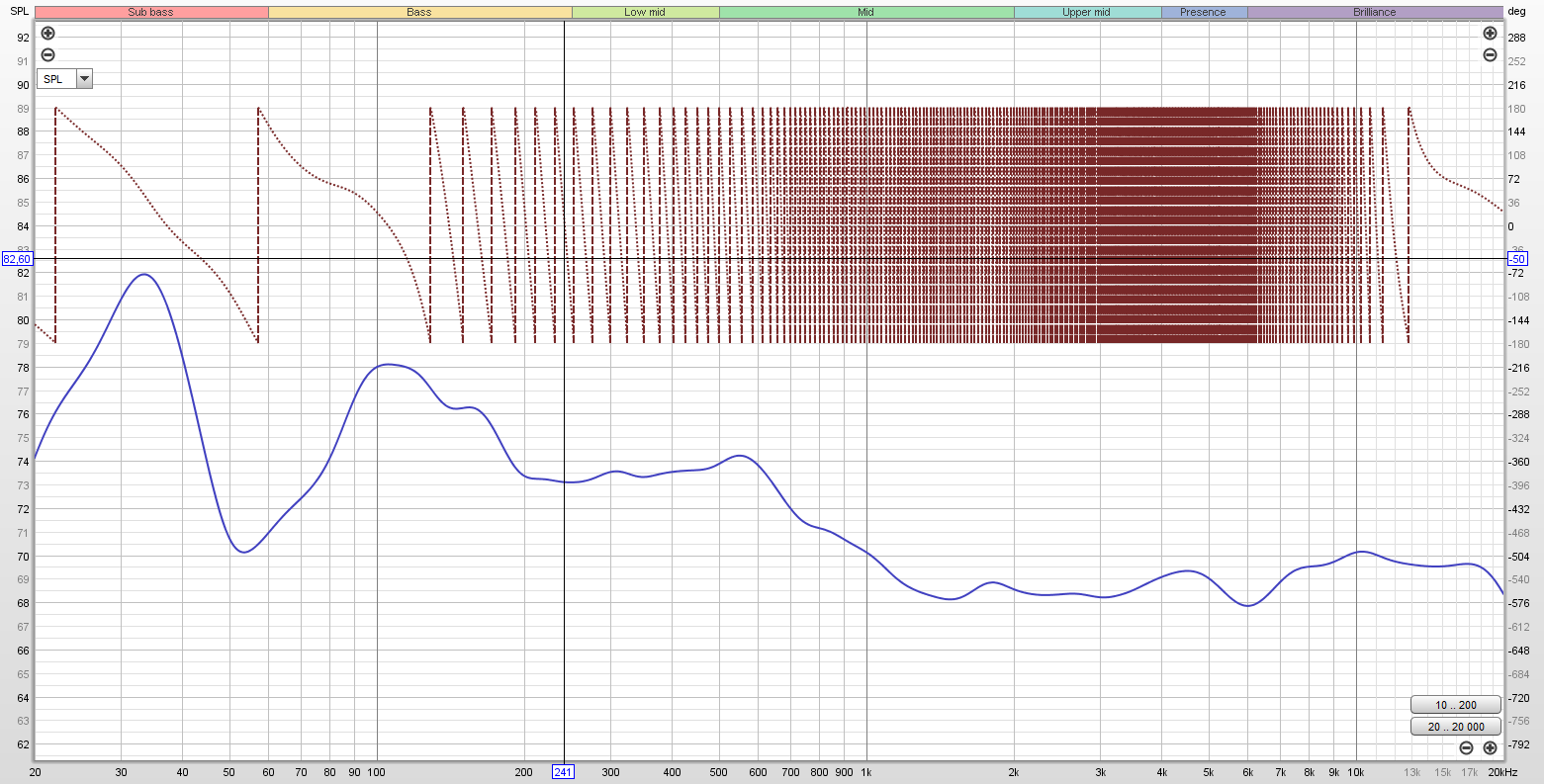The width and height of the screenshot is (1544, 784).
Task: Select the Bass band label
Action: [419, 12]
